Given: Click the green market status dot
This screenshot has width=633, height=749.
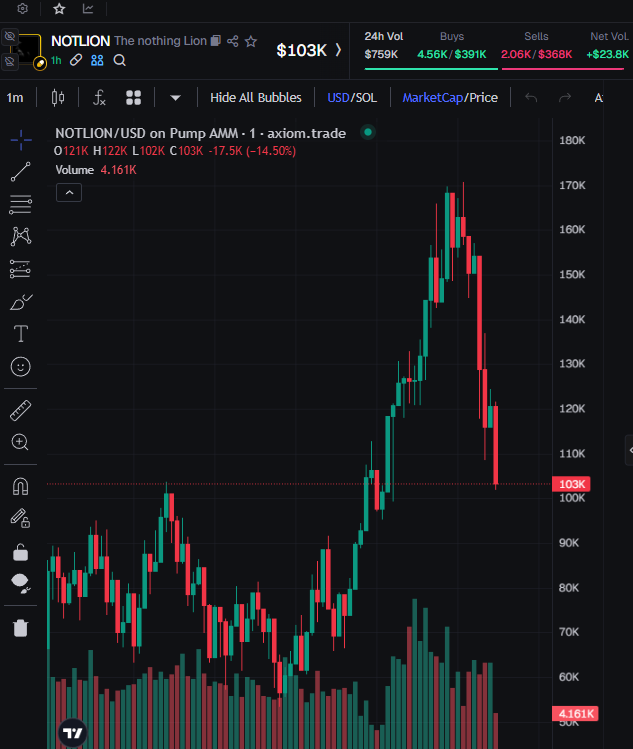Looking at the screenshot, I should 368,132.
